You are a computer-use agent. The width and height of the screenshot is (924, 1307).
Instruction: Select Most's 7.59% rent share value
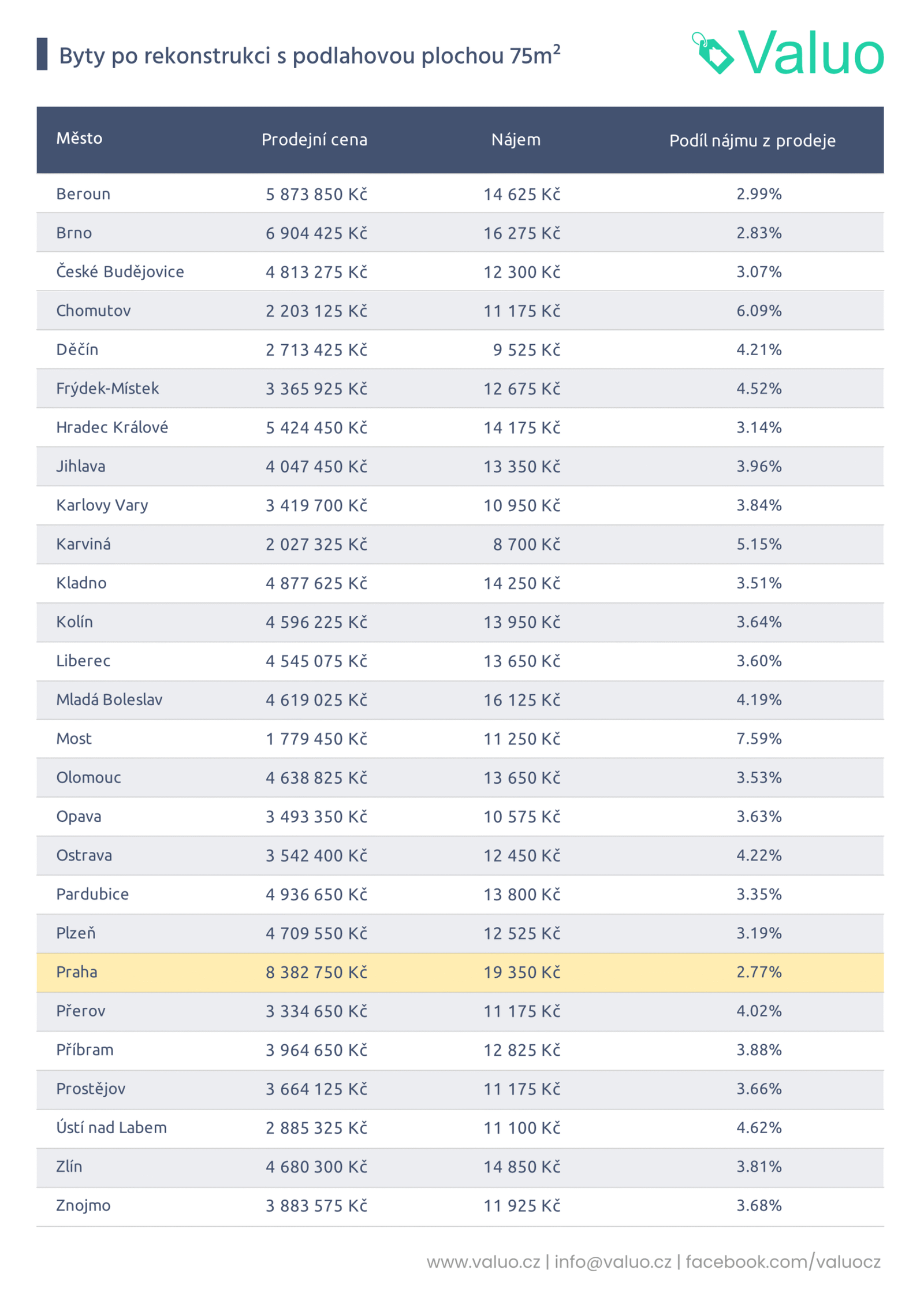758,738
